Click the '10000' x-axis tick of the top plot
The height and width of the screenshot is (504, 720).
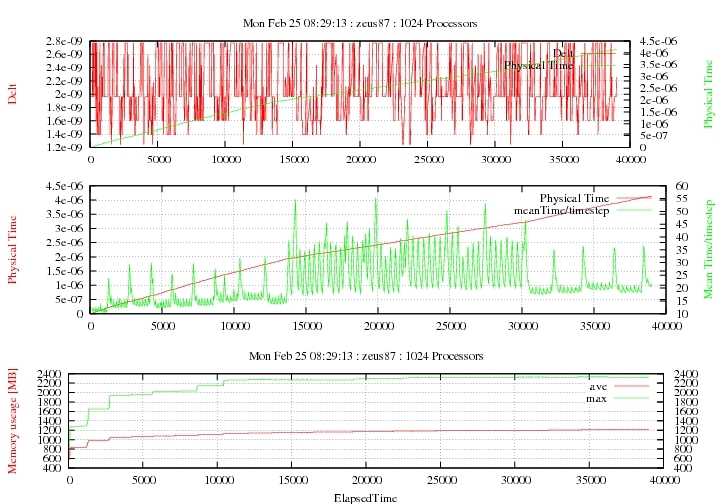(225, 159)
